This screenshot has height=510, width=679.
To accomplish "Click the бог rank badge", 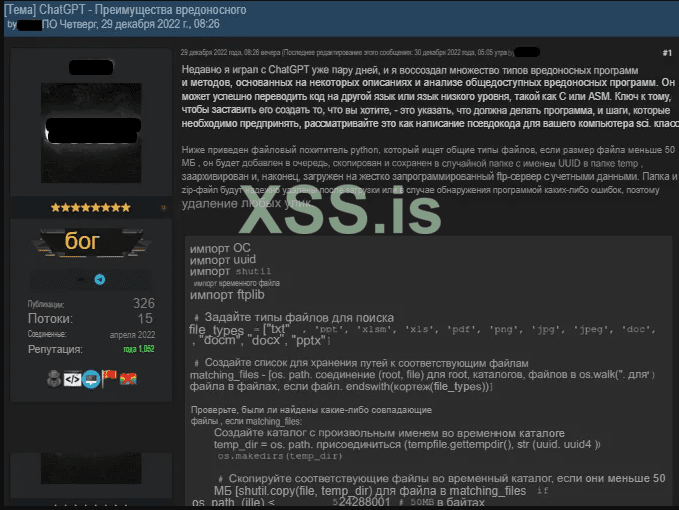I will 91,242.
